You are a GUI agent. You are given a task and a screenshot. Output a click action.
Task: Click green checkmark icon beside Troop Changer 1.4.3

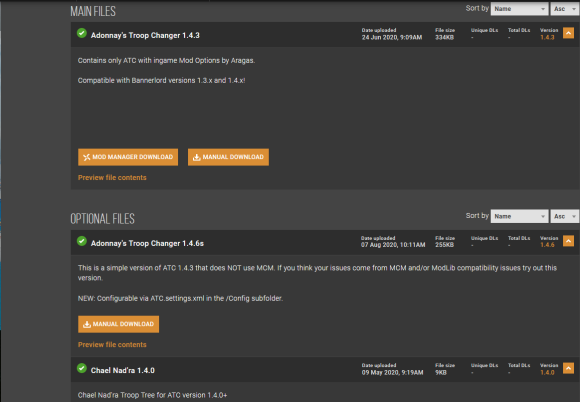tap(82, 33)
